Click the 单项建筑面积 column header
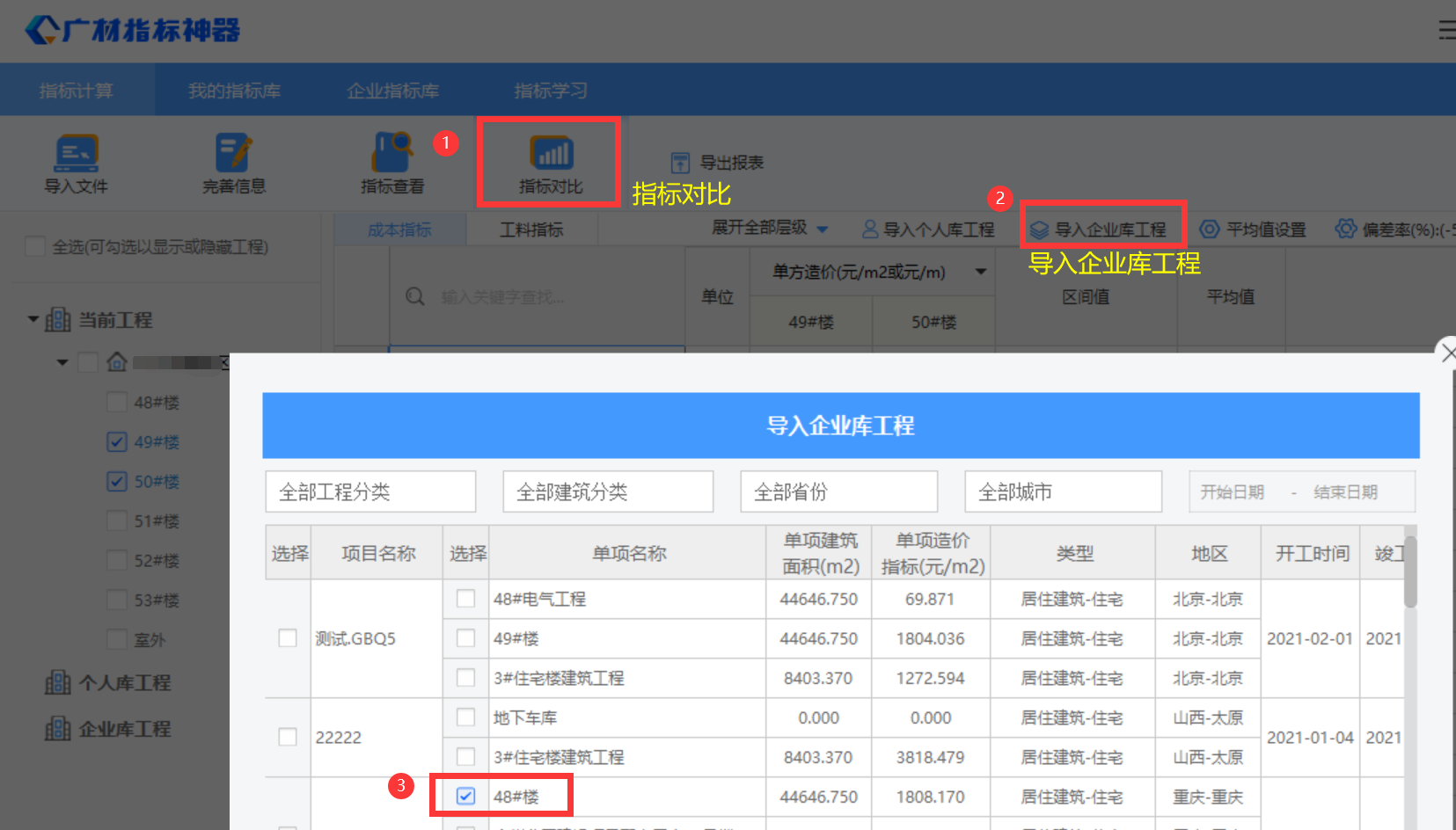This screenshot has width=1456, height=830. tap(820, 553)
